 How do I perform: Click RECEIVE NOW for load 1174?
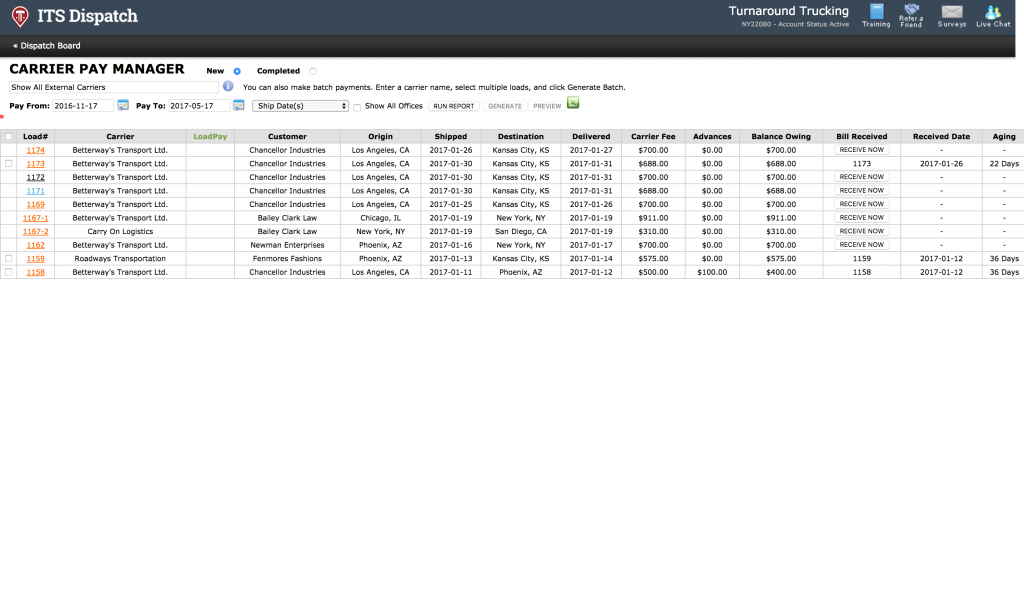861,150
